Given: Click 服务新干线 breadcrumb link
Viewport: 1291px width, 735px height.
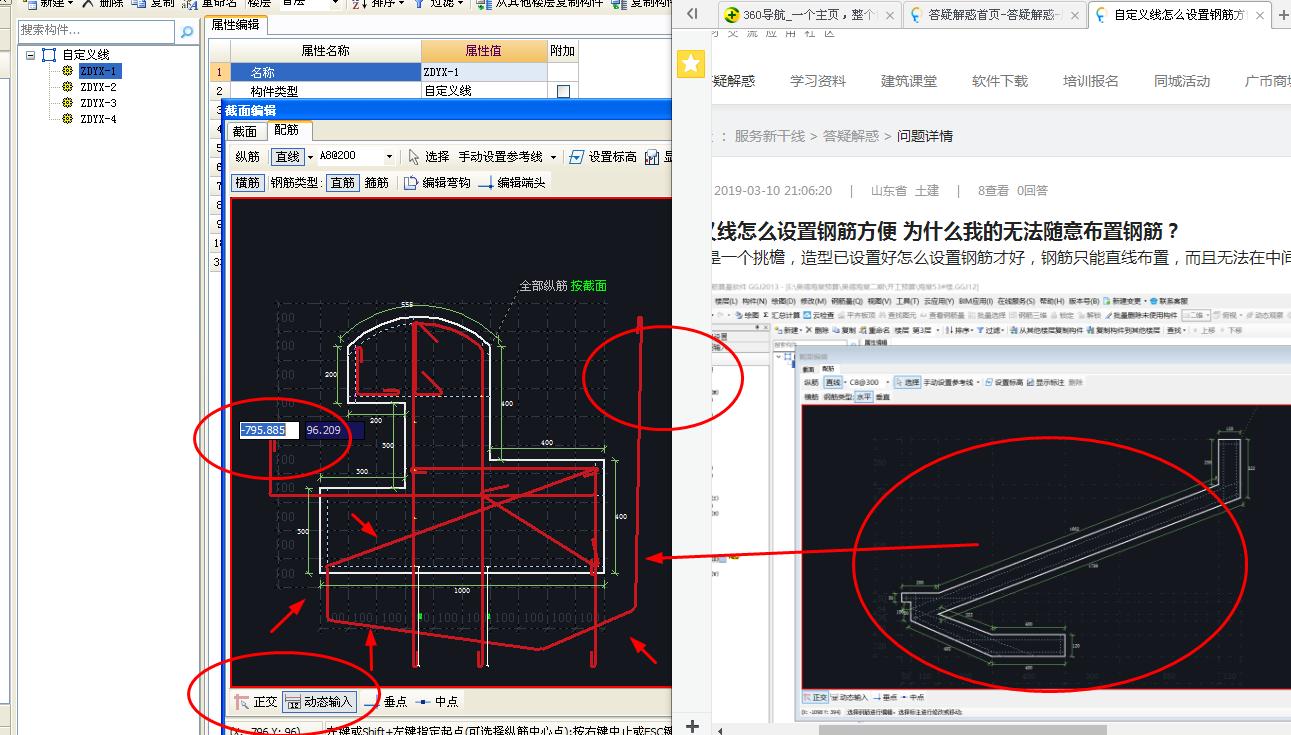Looking at the screenshot, I should coord(769,136).
